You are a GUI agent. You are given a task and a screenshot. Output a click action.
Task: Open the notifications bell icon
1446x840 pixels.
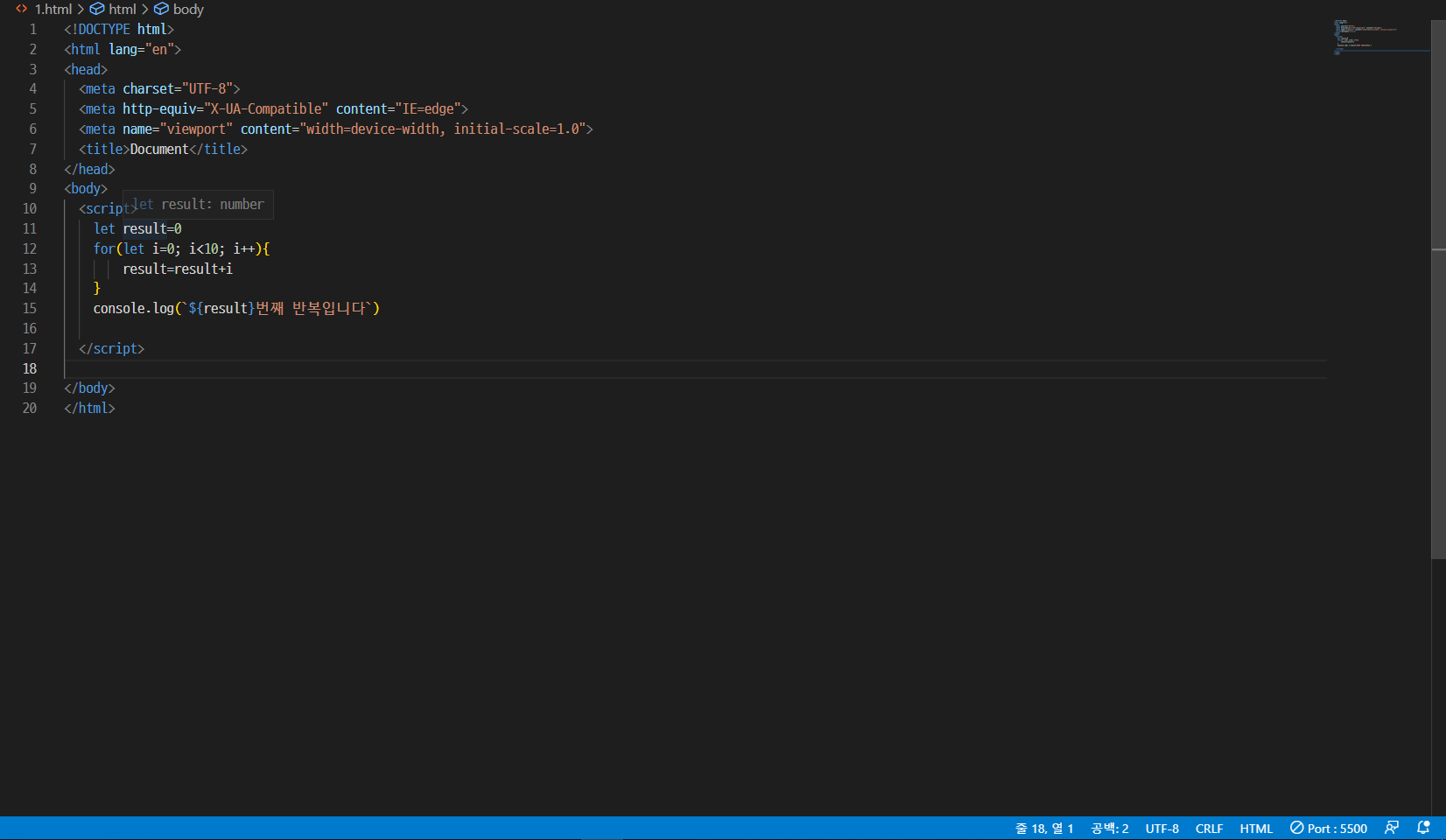1423,828
